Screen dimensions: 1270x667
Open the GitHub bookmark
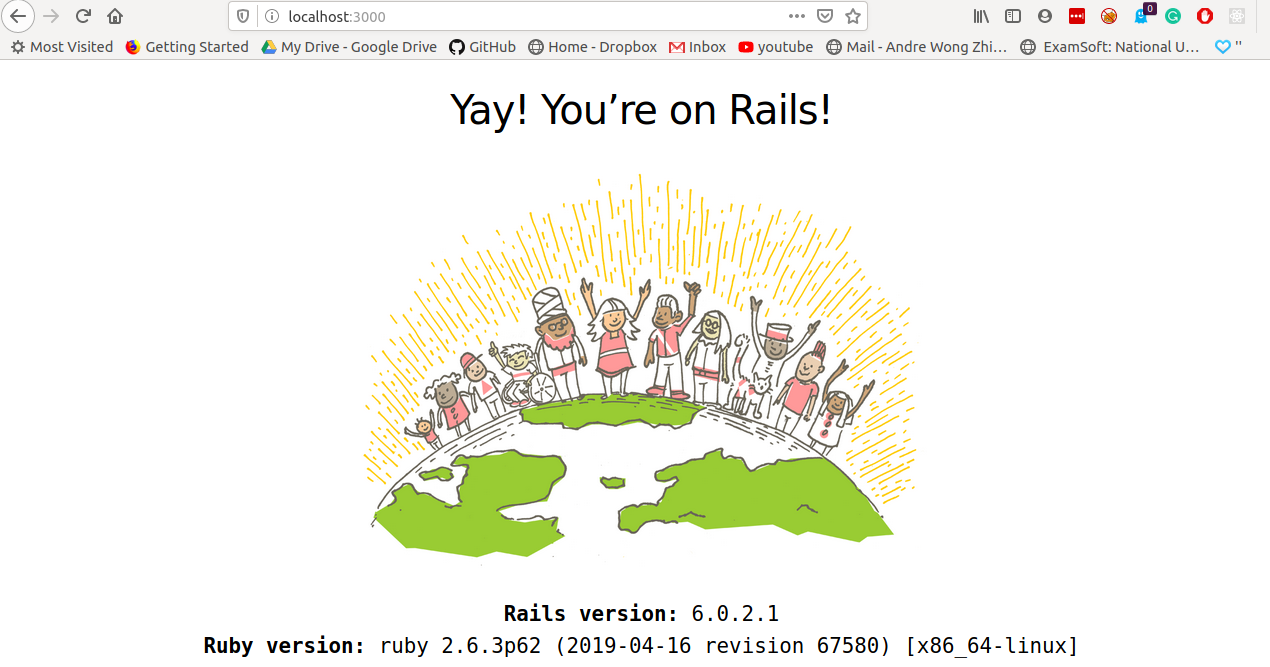click(x=482, y=47)
